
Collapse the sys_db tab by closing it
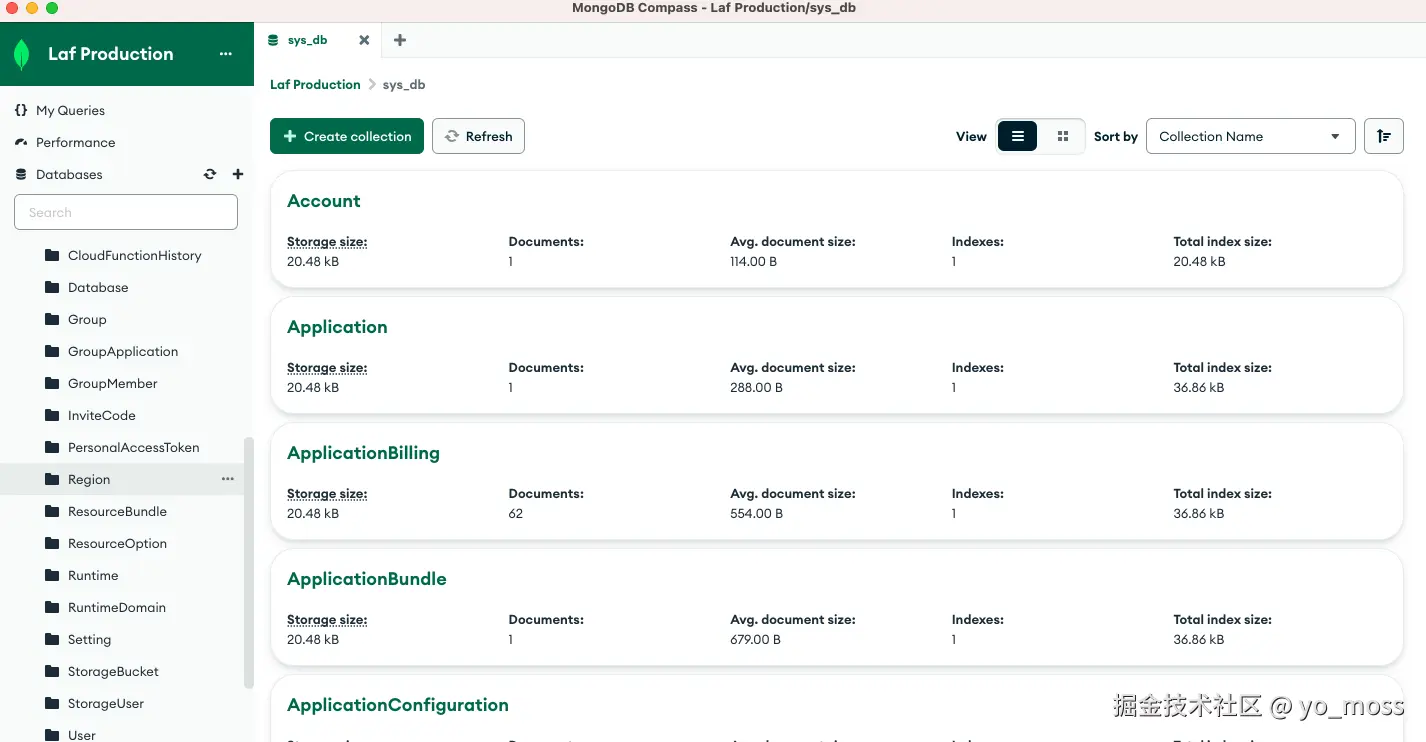(364, 40)
